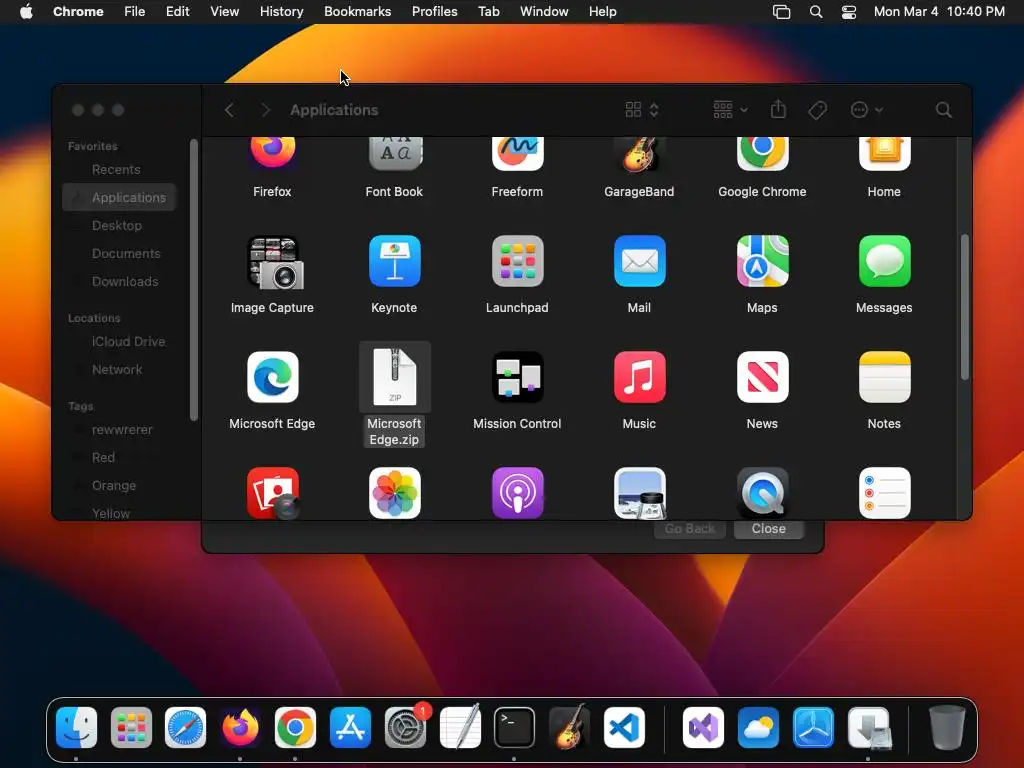This screenshot has width=1024, height=768.
Task: Select the Maps app icon
Action: pyautogui.click(x=762, y=261)
